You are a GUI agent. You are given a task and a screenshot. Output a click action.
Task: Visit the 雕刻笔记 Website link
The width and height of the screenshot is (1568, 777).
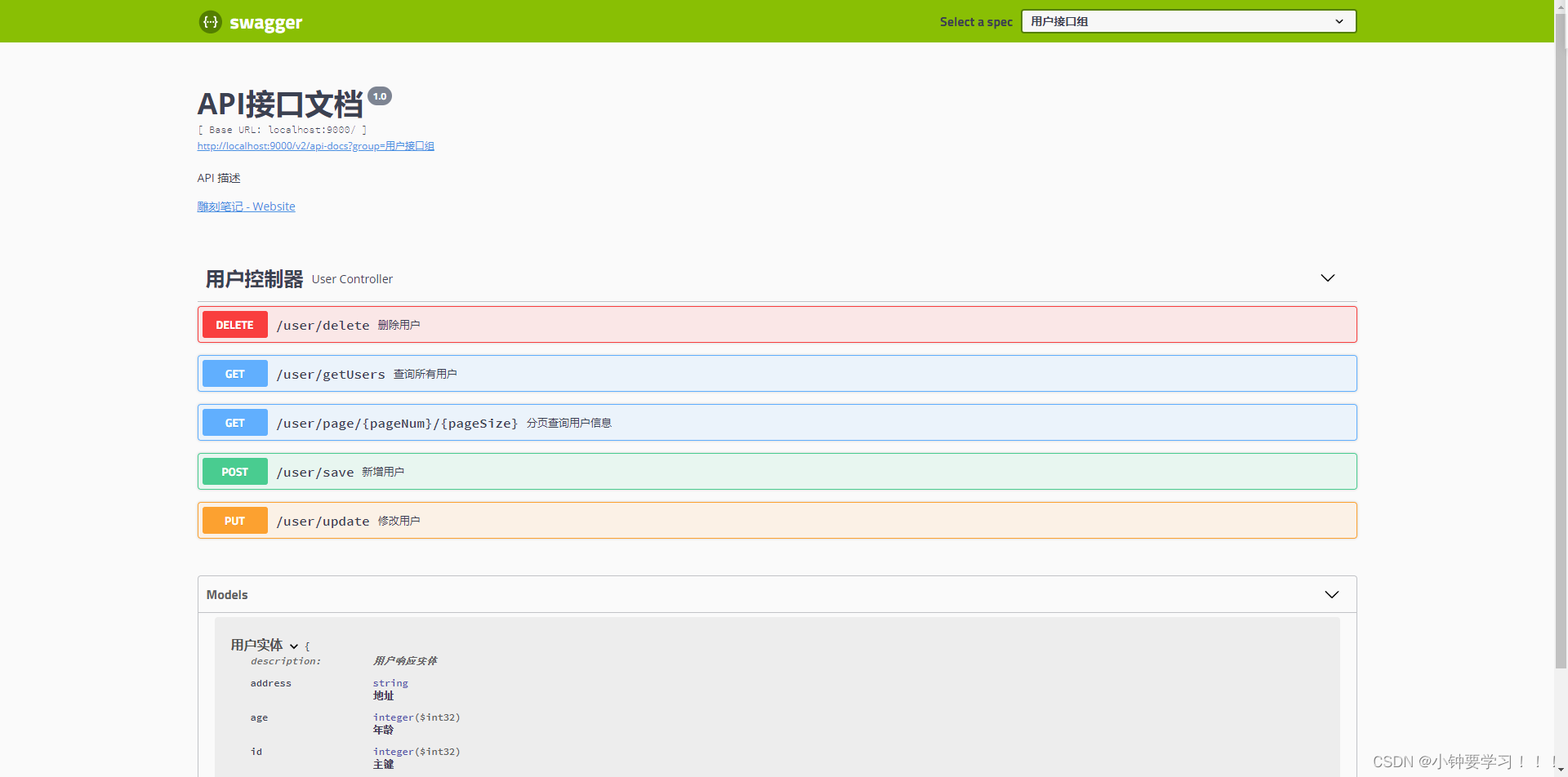click(x=246, y=206)
